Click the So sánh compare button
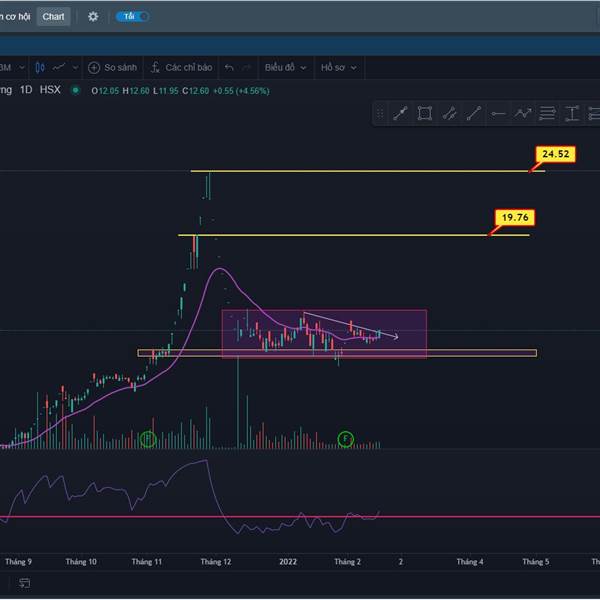 click(x=112, y=67)
